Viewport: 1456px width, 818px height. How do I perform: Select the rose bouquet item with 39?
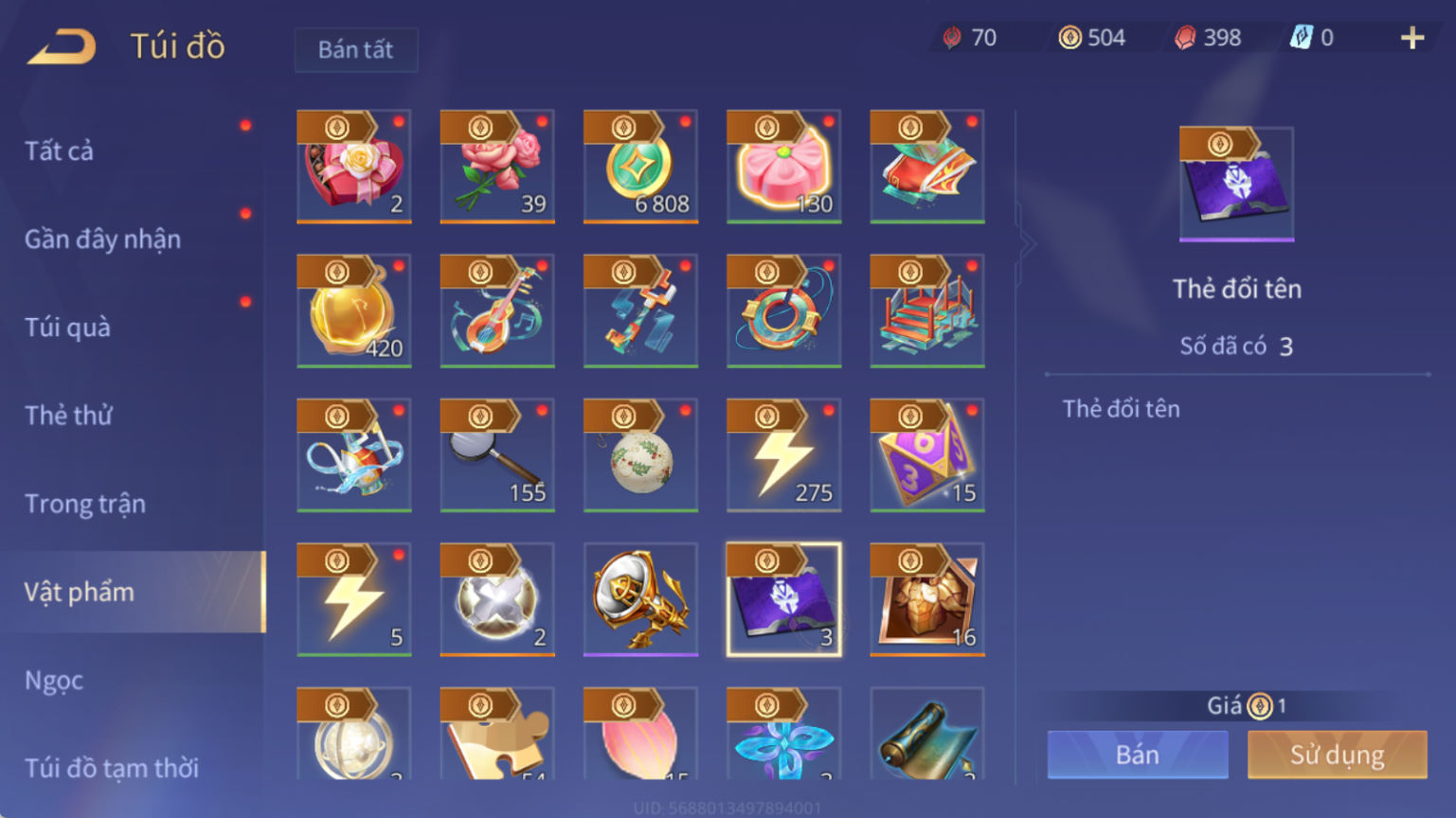(497, 167)
